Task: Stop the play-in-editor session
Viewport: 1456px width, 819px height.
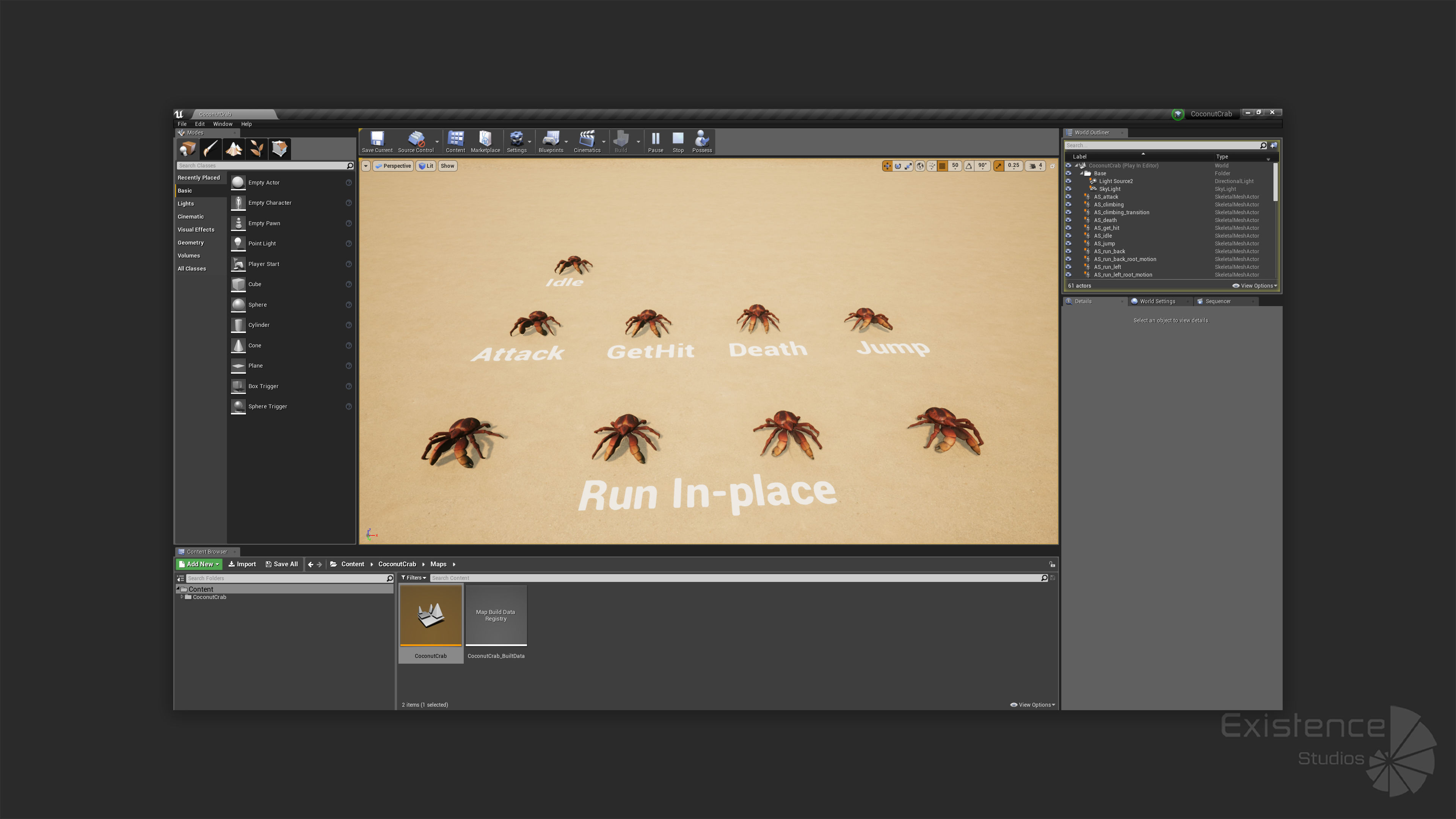Action: (x=678, y=139)
